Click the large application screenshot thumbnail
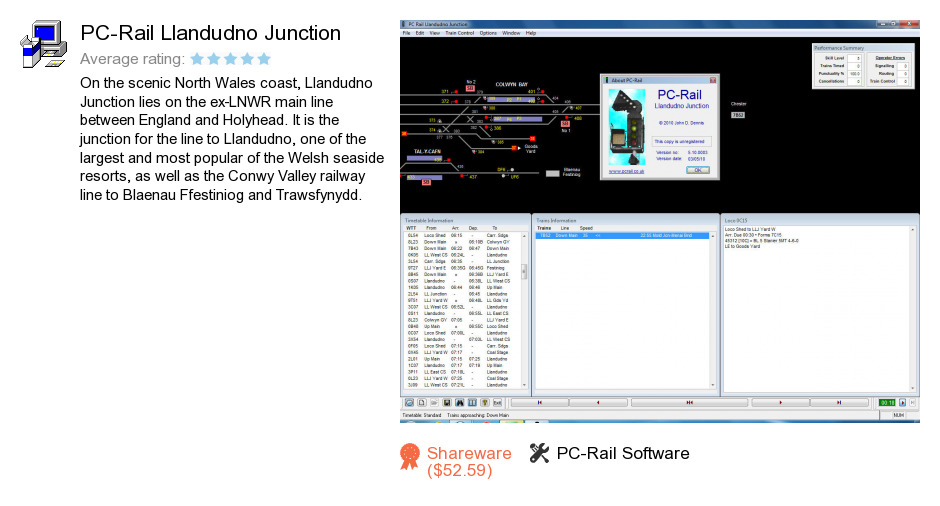Image resolution: width=940 pixels, height=506 pixels. pyautogui.click(x=659, y=222)
